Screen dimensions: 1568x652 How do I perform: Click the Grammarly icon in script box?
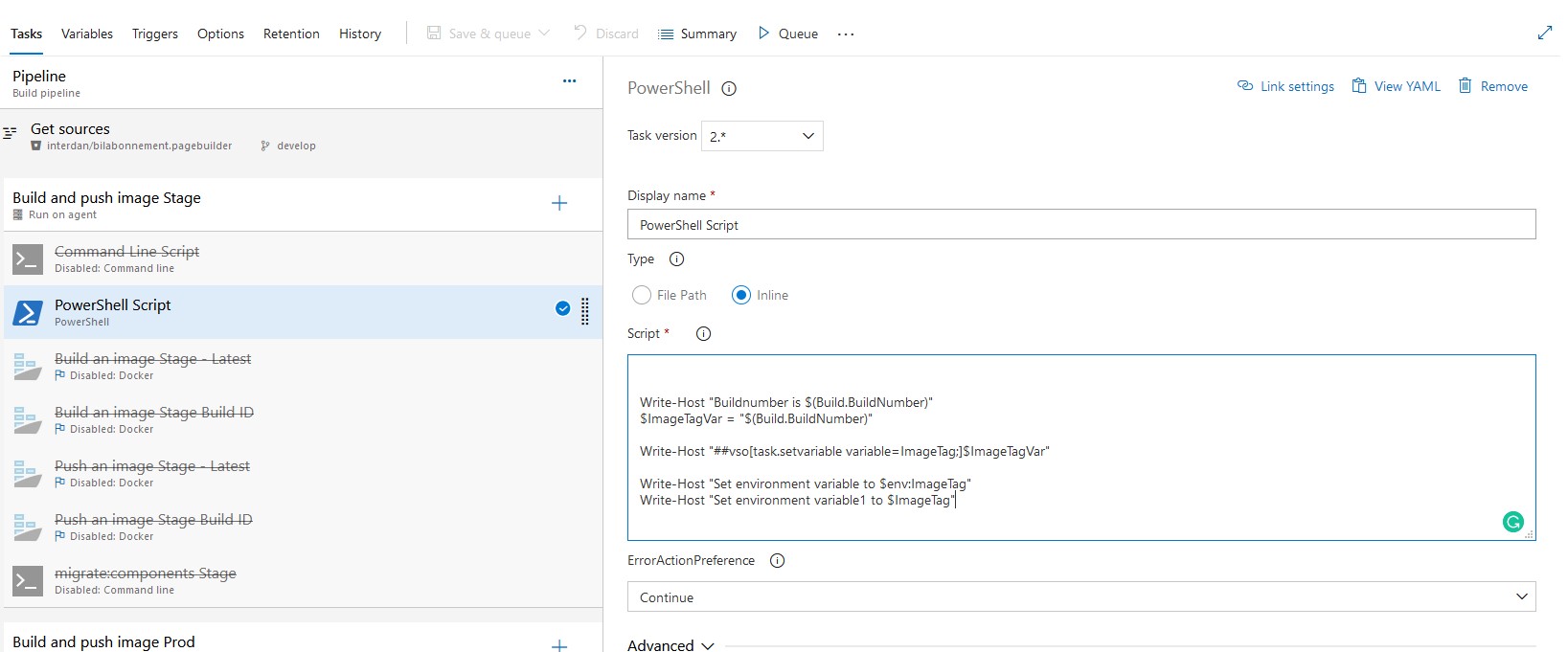(x=1513, y=522)
